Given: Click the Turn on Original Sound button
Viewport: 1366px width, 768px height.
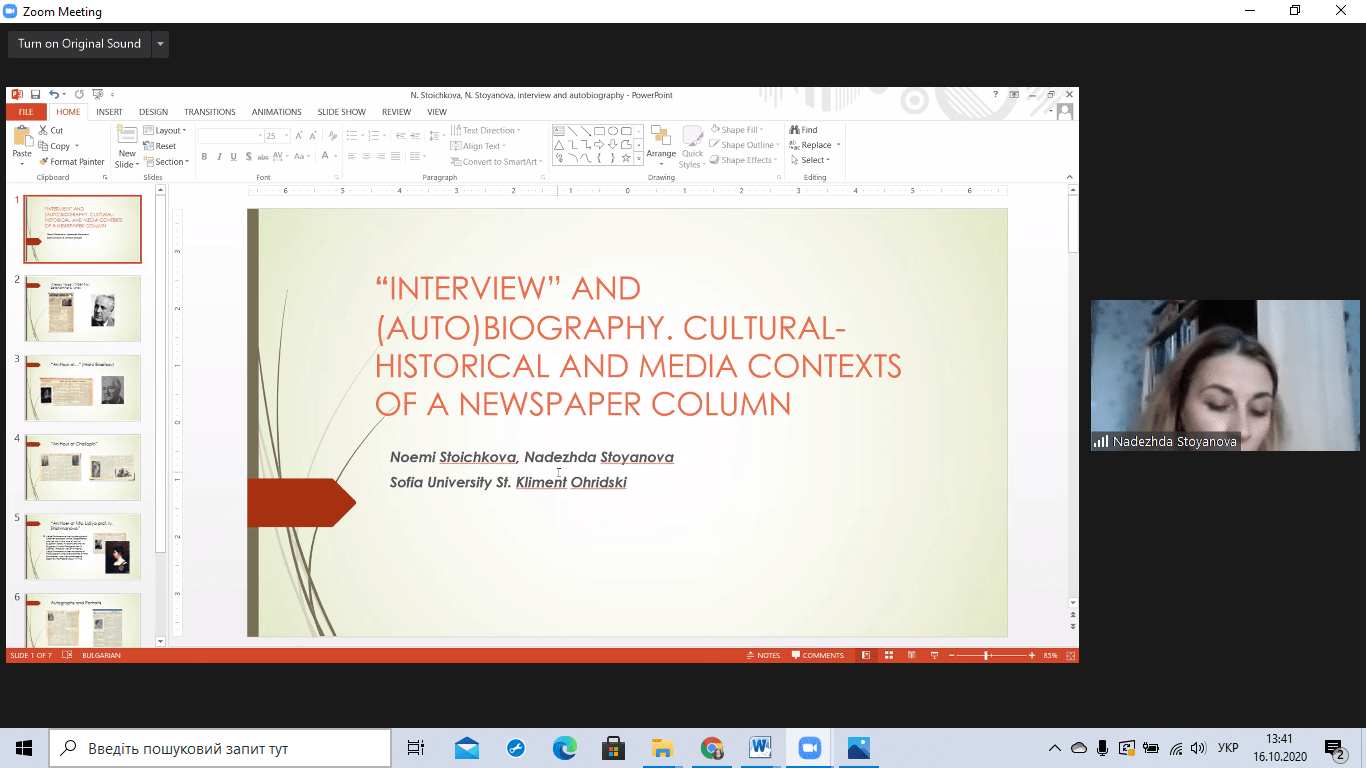Looking at the screenshot, I should [x=79, y=44].
